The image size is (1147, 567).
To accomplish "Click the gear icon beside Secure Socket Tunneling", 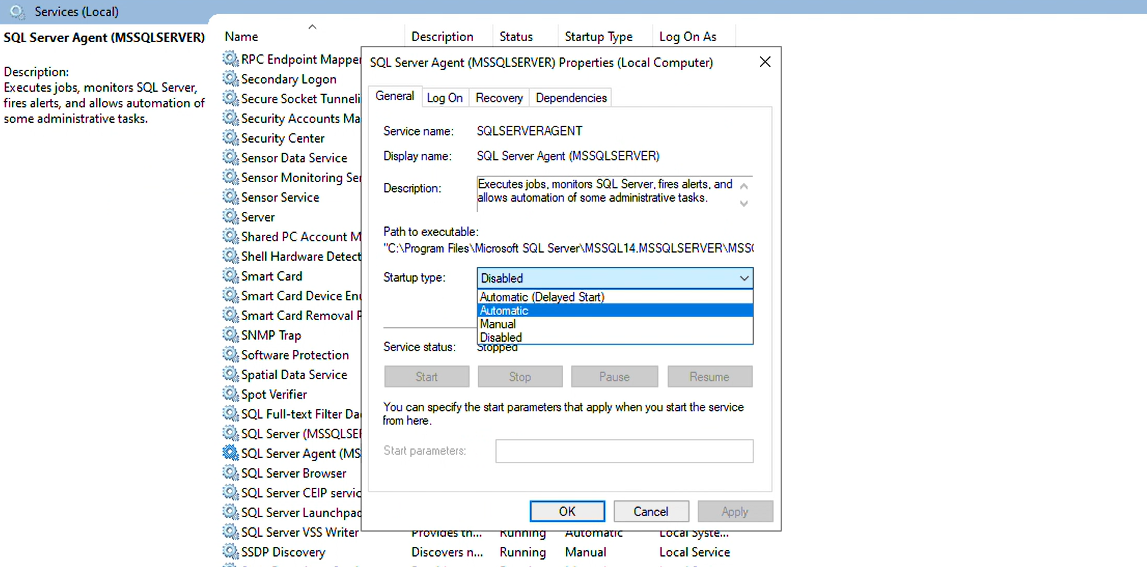I will [x=230, y=99].
